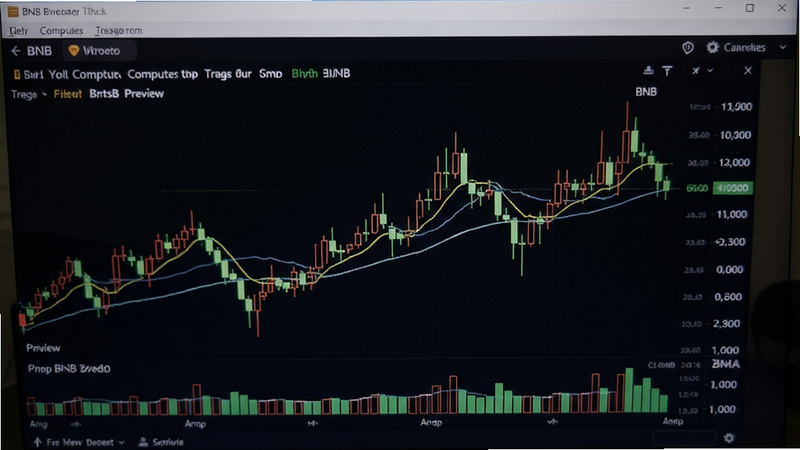Click the Amp time axis label

[x=673, y=421]
